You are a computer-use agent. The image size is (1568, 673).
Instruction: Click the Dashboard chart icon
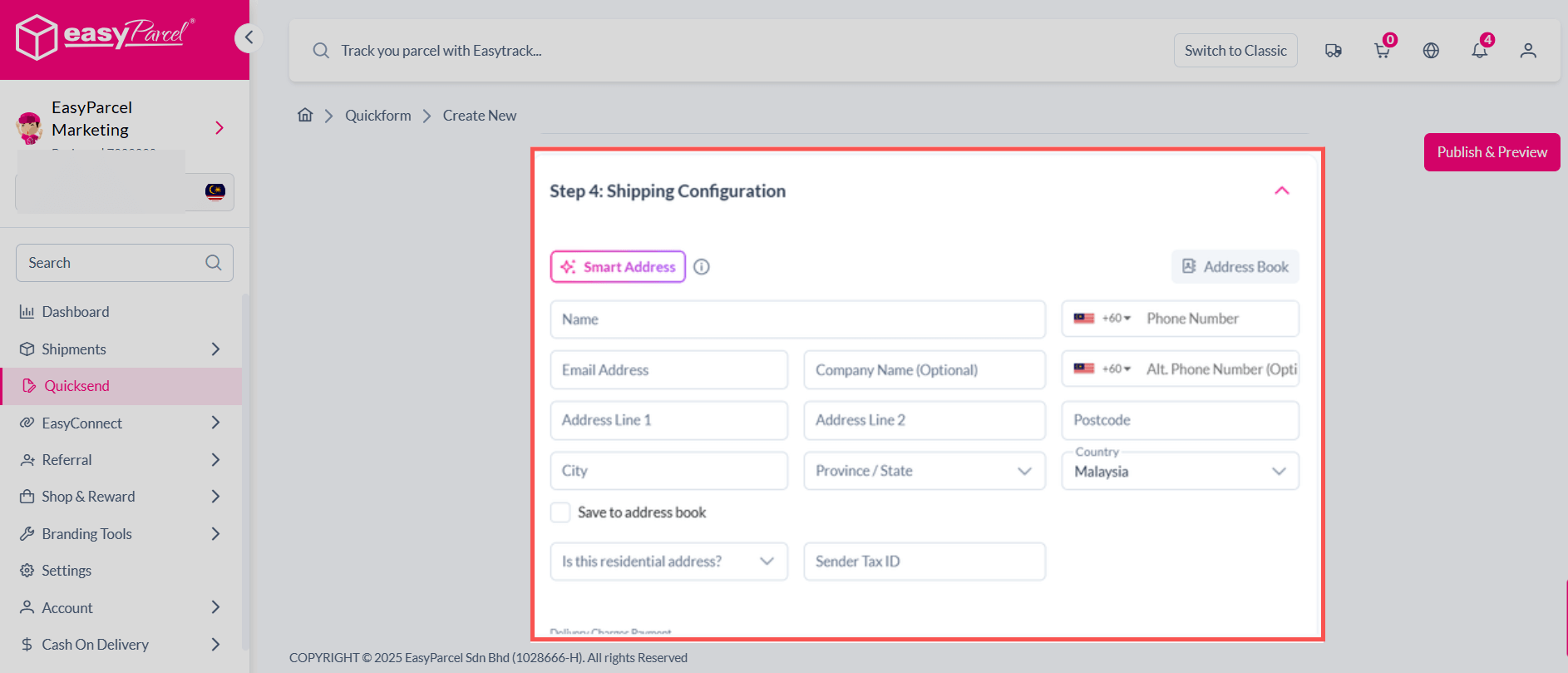pos(27,312)
